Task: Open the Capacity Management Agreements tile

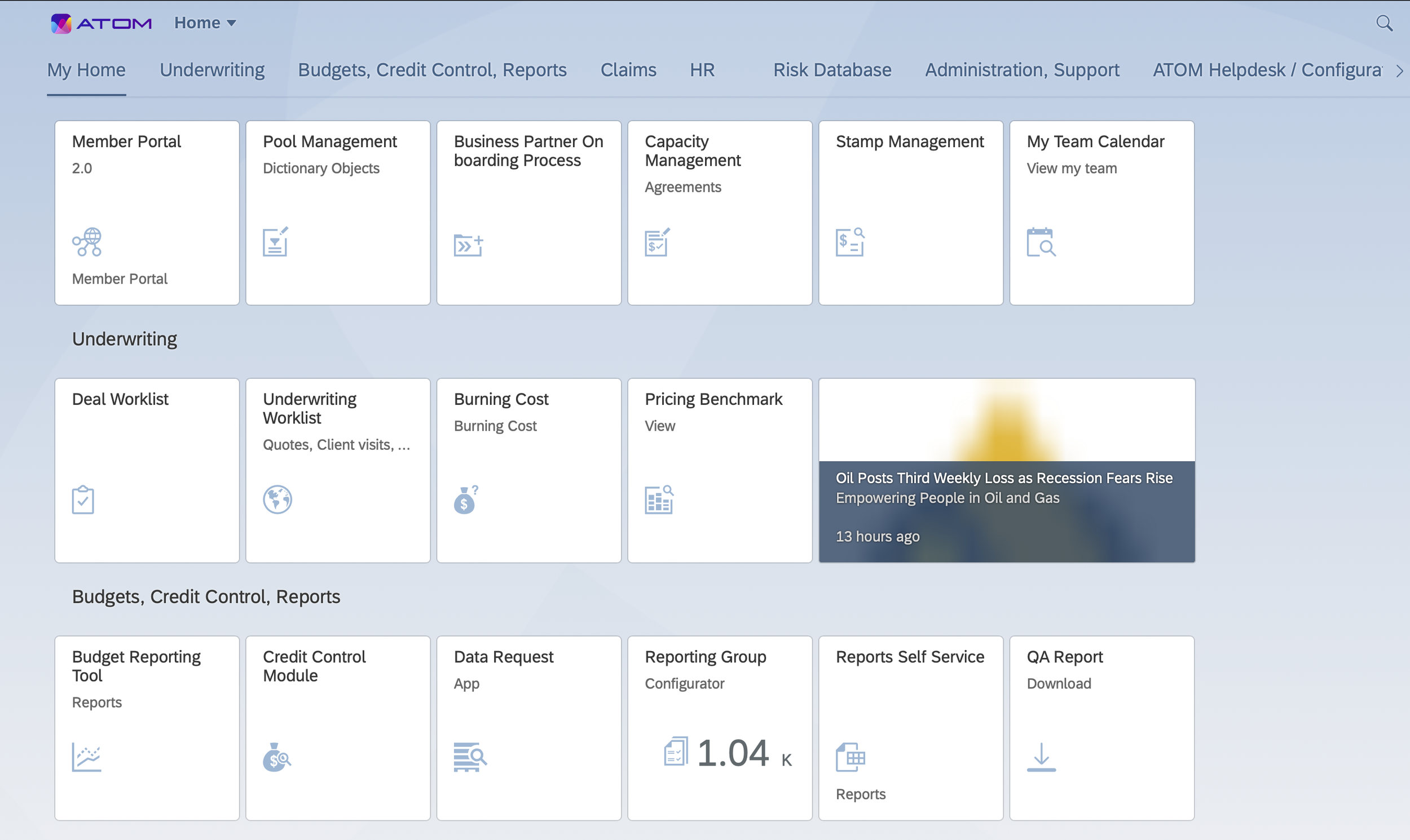Action: (x=720, y=213)
